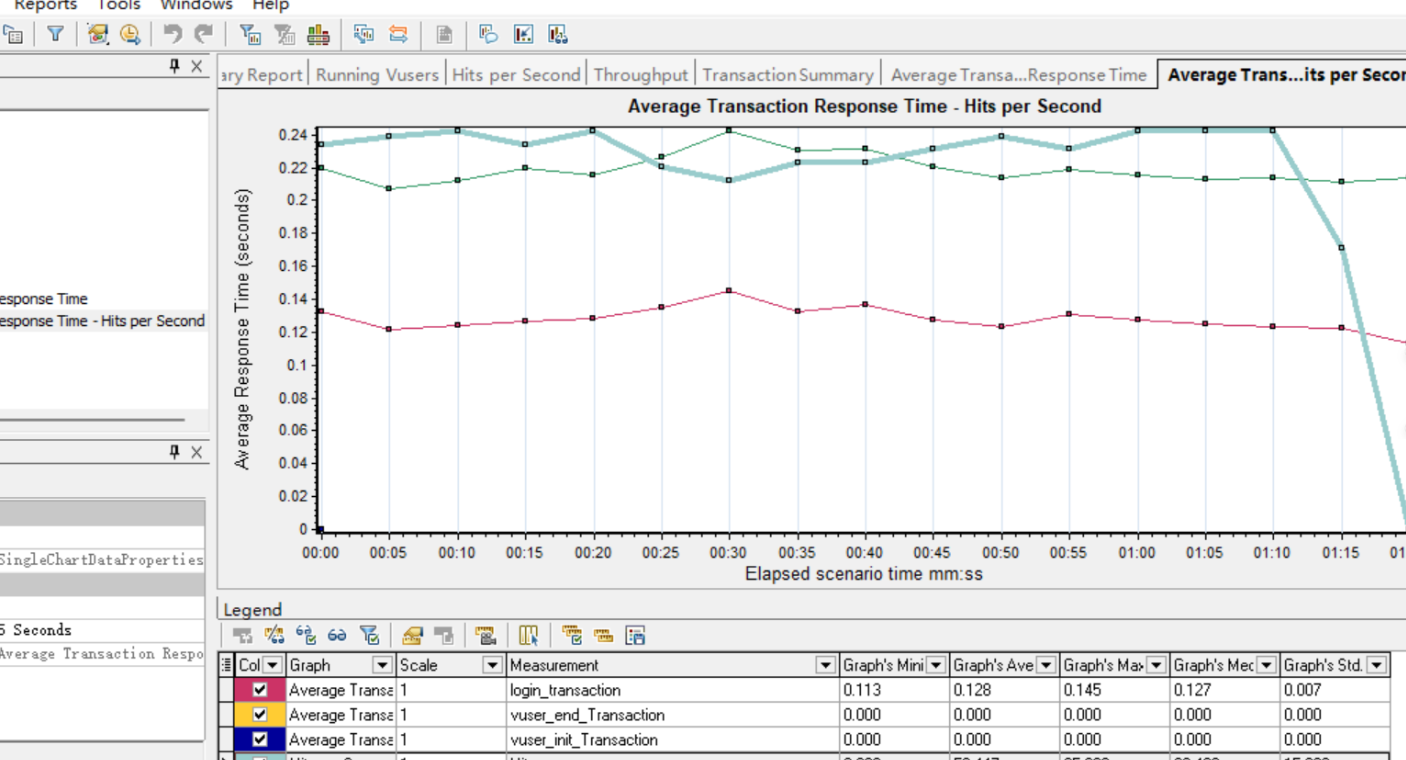Click the colored bar chart toolbar icon
1406x760 pixels.
click(318, 35)
